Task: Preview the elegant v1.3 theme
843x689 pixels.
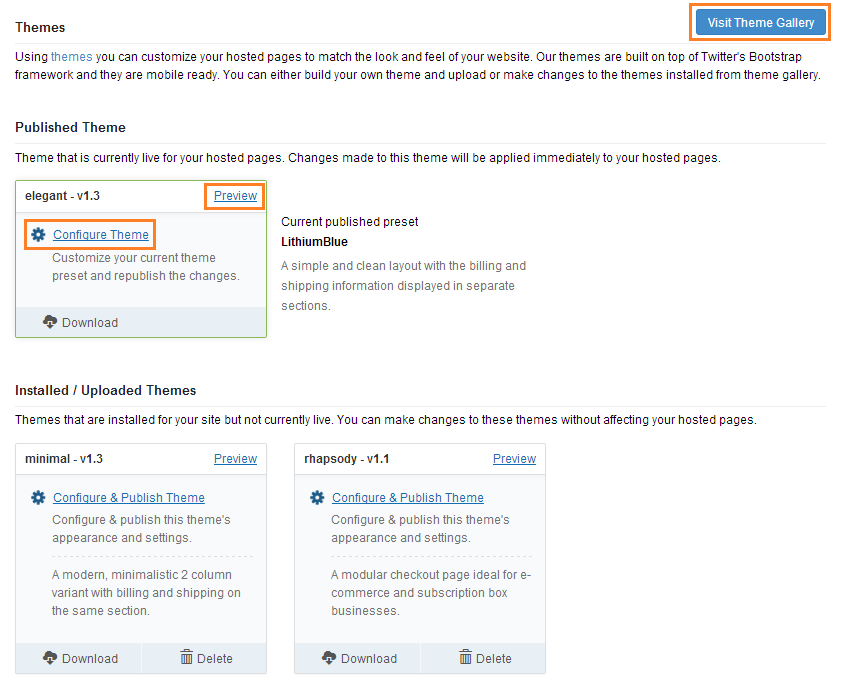Action: pos(235,196)
